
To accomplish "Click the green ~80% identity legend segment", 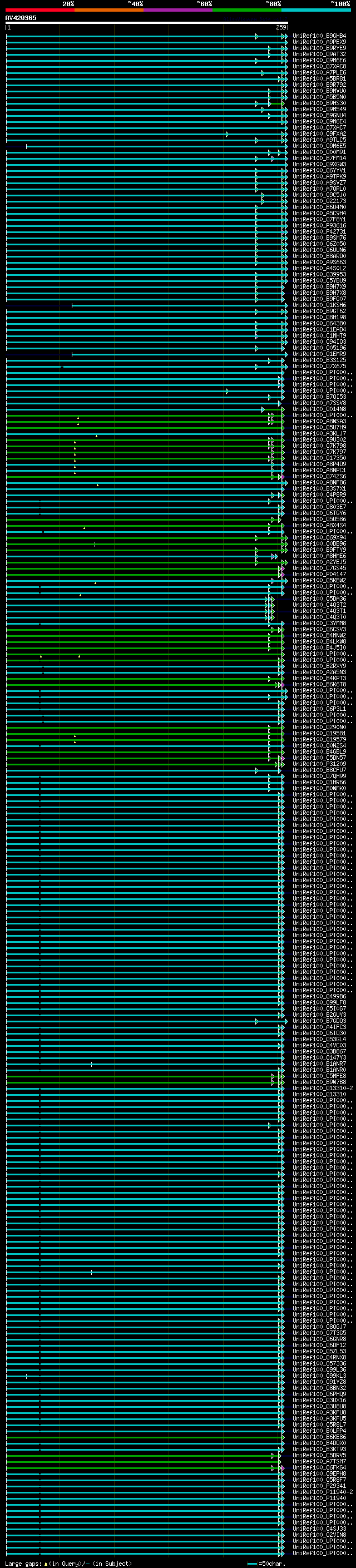I will tap(247, 10).
